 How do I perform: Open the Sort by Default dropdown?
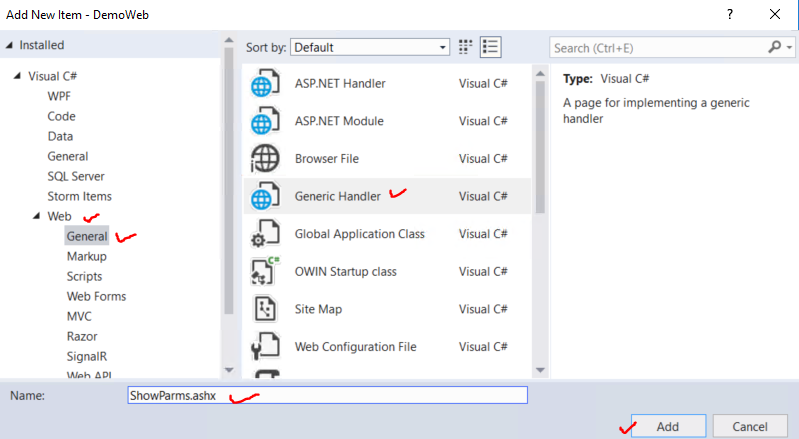point(370,47)
